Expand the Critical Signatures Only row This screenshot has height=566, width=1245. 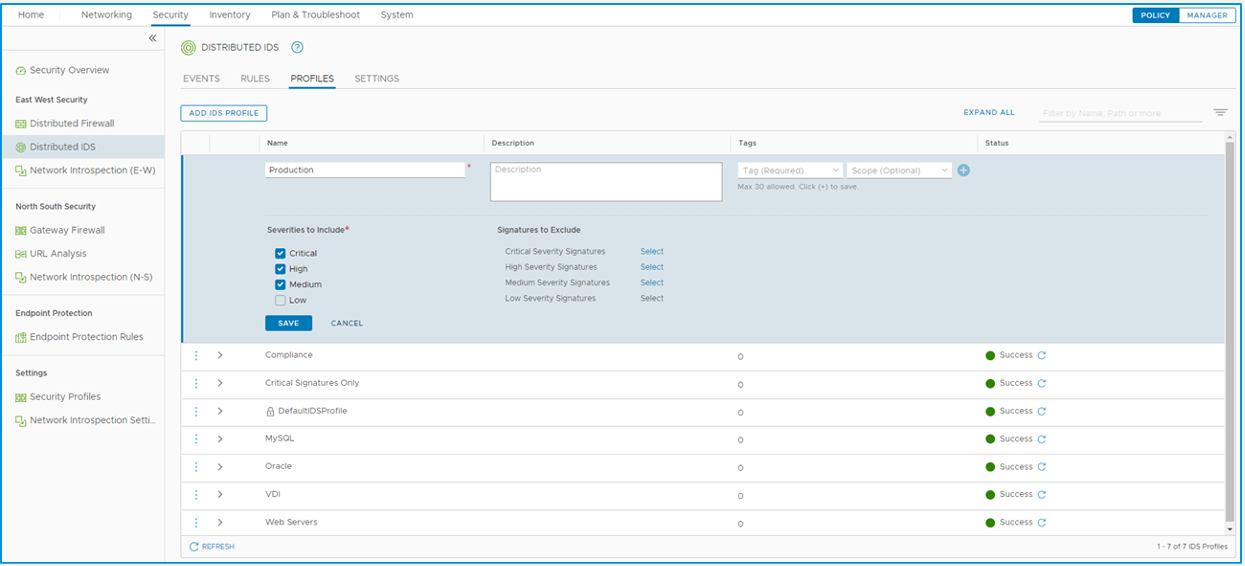coord(220,383)
